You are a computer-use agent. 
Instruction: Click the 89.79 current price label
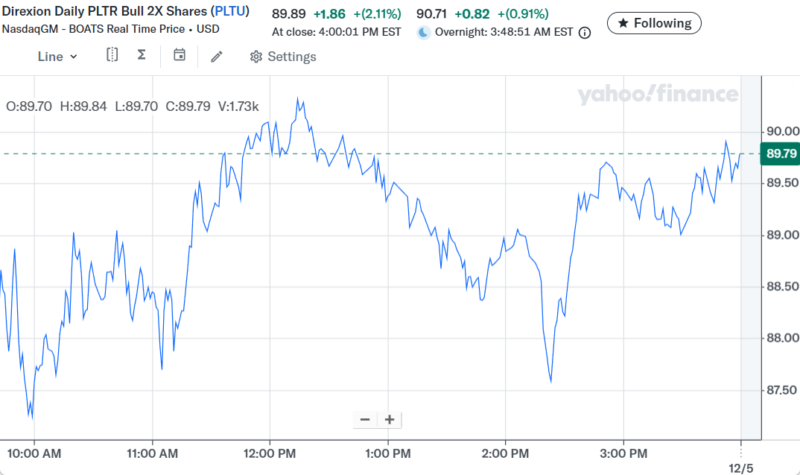click(779, 154)
